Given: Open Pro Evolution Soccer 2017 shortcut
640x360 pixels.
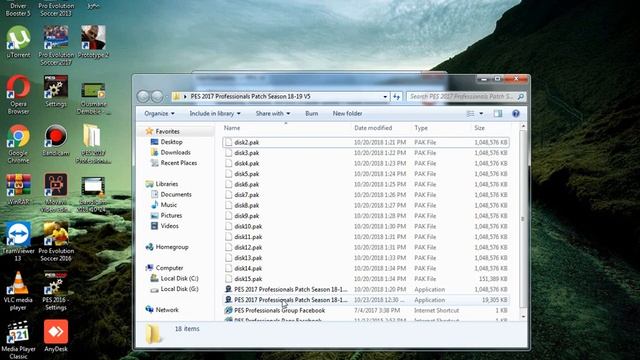Looking at the screenshot, I should tap(56, 46).
